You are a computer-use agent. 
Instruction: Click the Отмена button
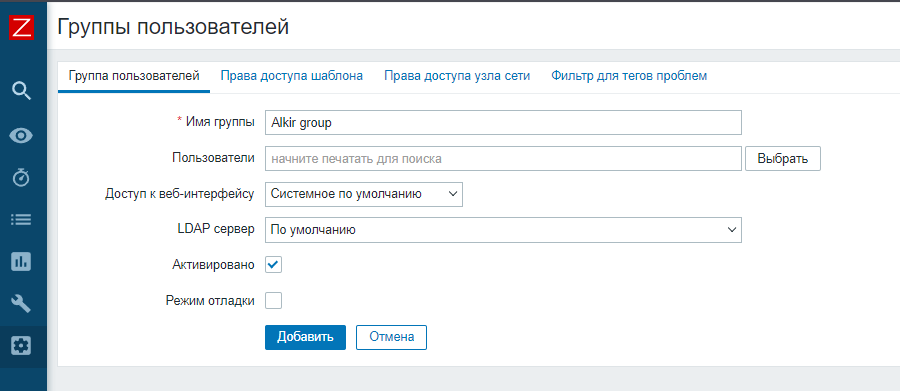point(391,337)
